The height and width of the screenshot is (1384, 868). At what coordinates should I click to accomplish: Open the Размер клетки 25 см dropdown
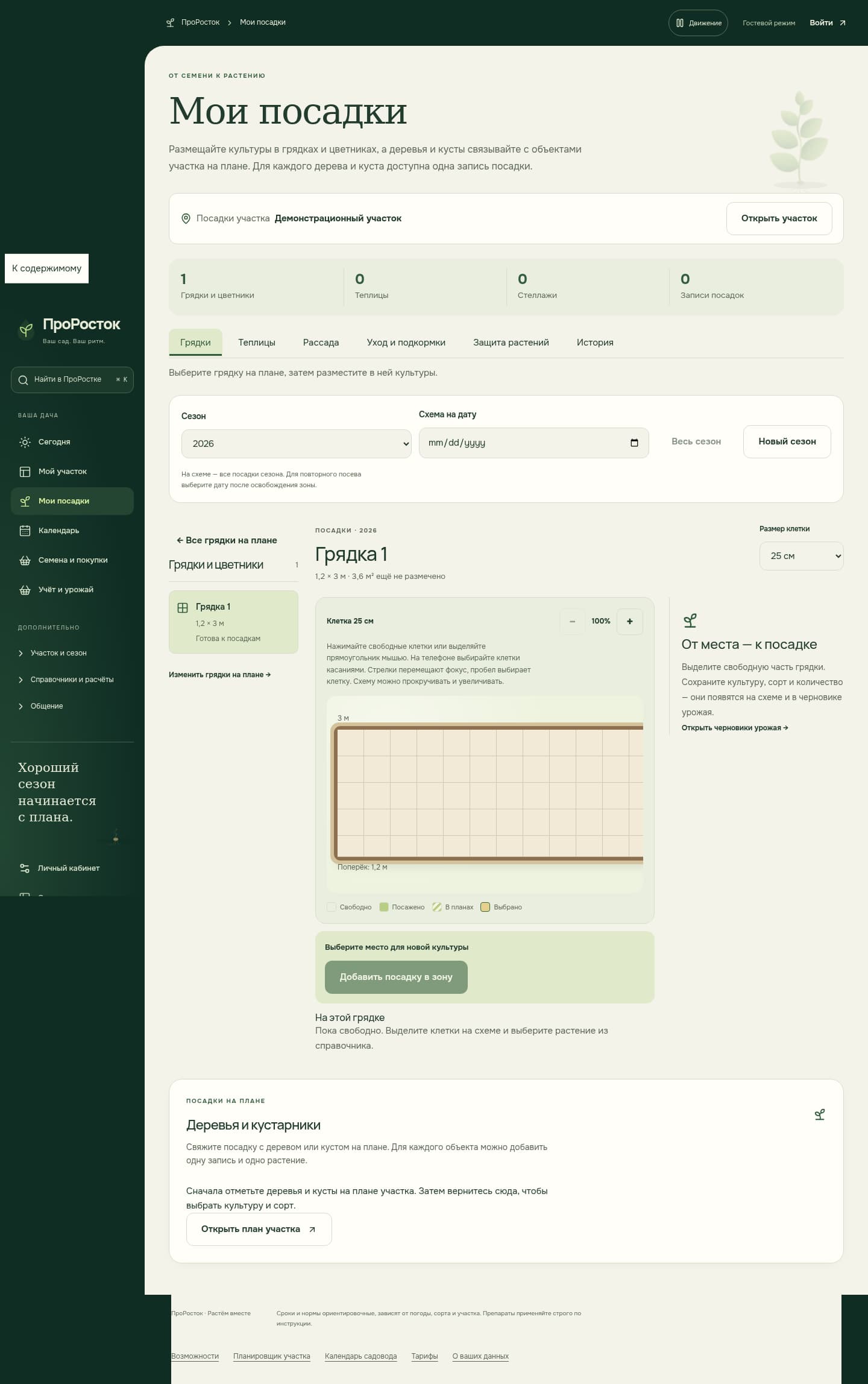pyautogui.click(x=801, y=556)
